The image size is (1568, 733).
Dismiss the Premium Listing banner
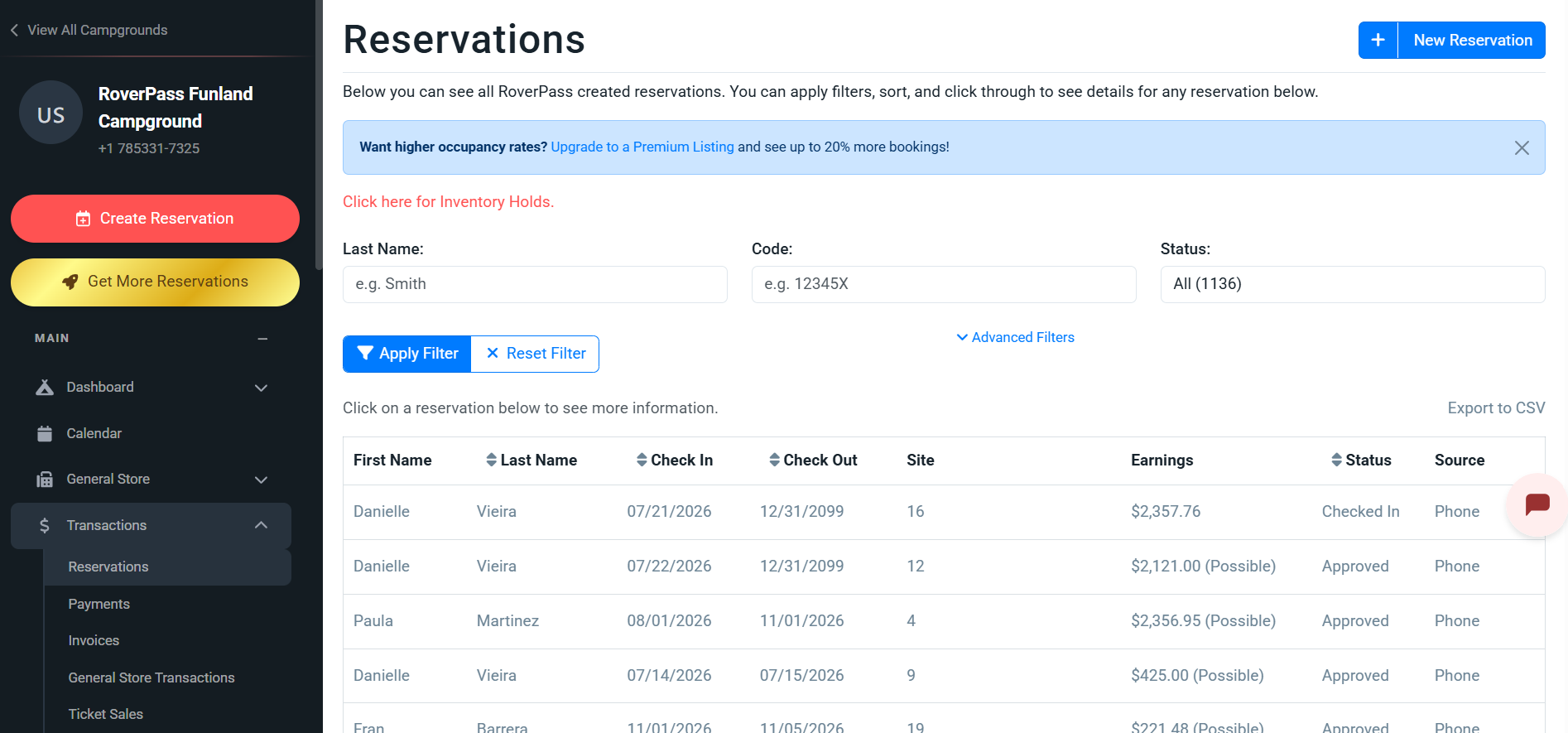click(1522, 147)
